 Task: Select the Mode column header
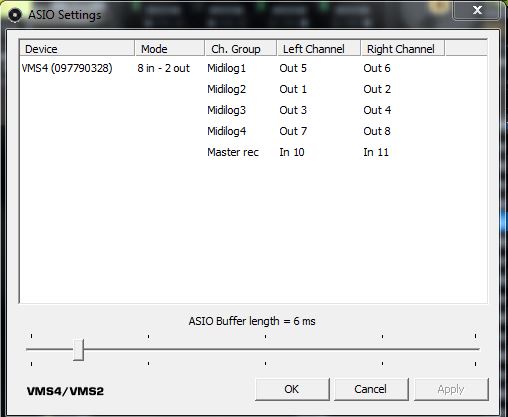[170, 49]
